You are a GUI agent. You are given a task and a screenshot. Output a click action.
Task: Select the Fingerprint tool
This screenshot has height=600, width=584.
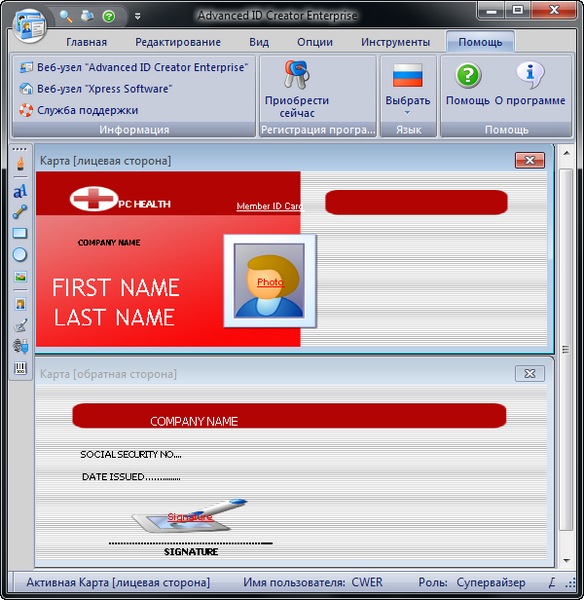click(20, 346)
